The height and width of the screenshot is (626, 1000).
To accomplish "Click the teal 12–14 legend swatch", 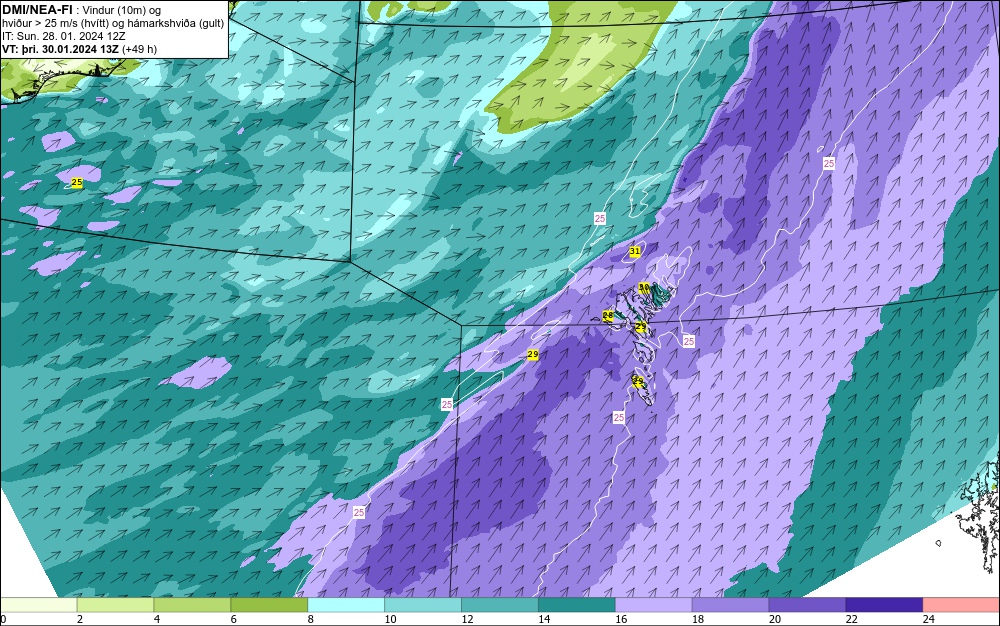I will (500, 605).
